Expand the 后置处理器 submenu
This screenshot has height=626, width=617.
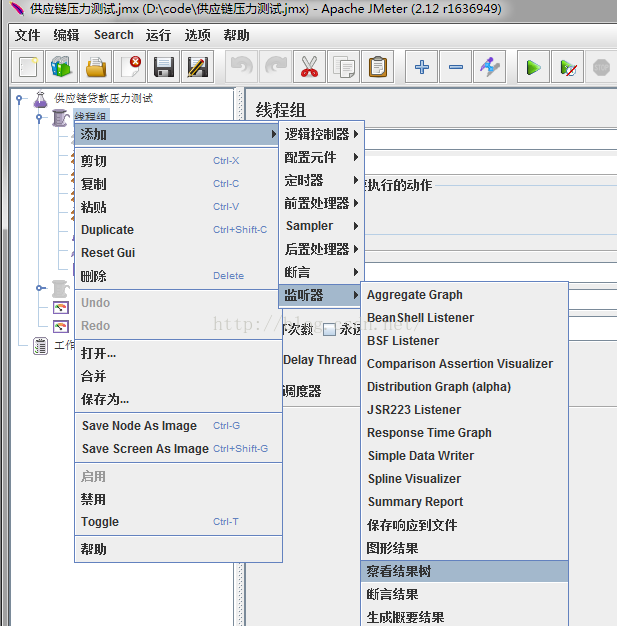(321, 249)
